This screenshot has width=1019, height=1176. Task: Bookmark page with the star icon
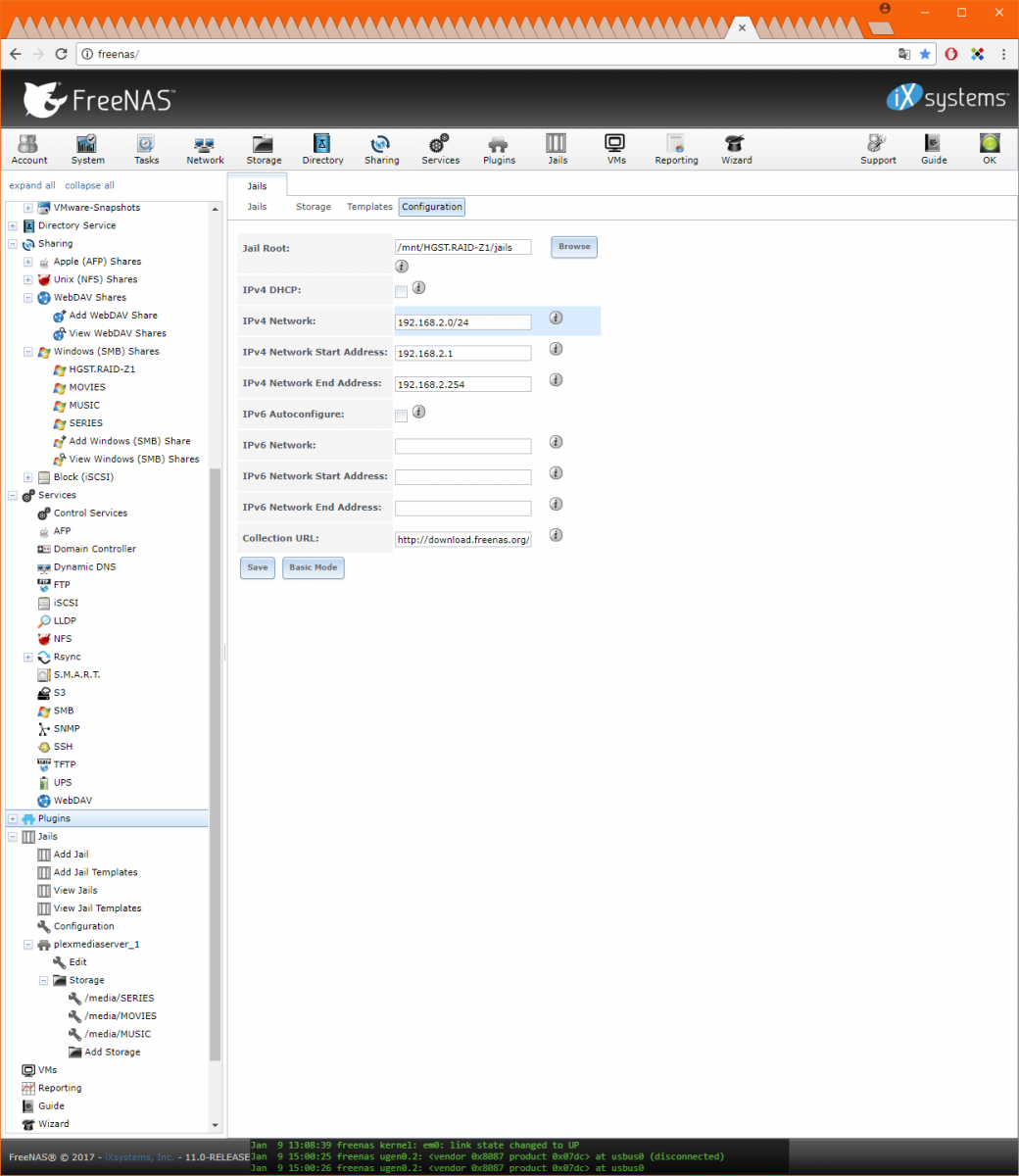coord(925,54)
